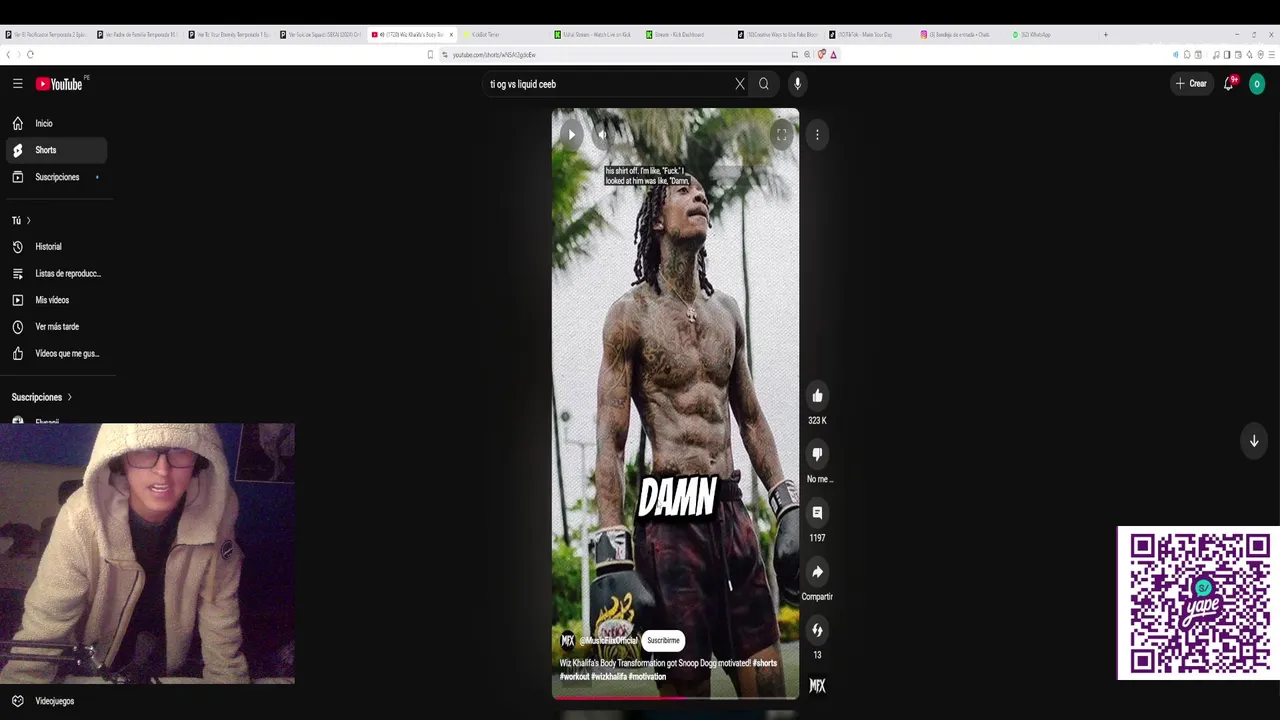Open Videos que me gustan
Image resolution: width=1280 pixels, height=720 pixels.
point(57,353)
